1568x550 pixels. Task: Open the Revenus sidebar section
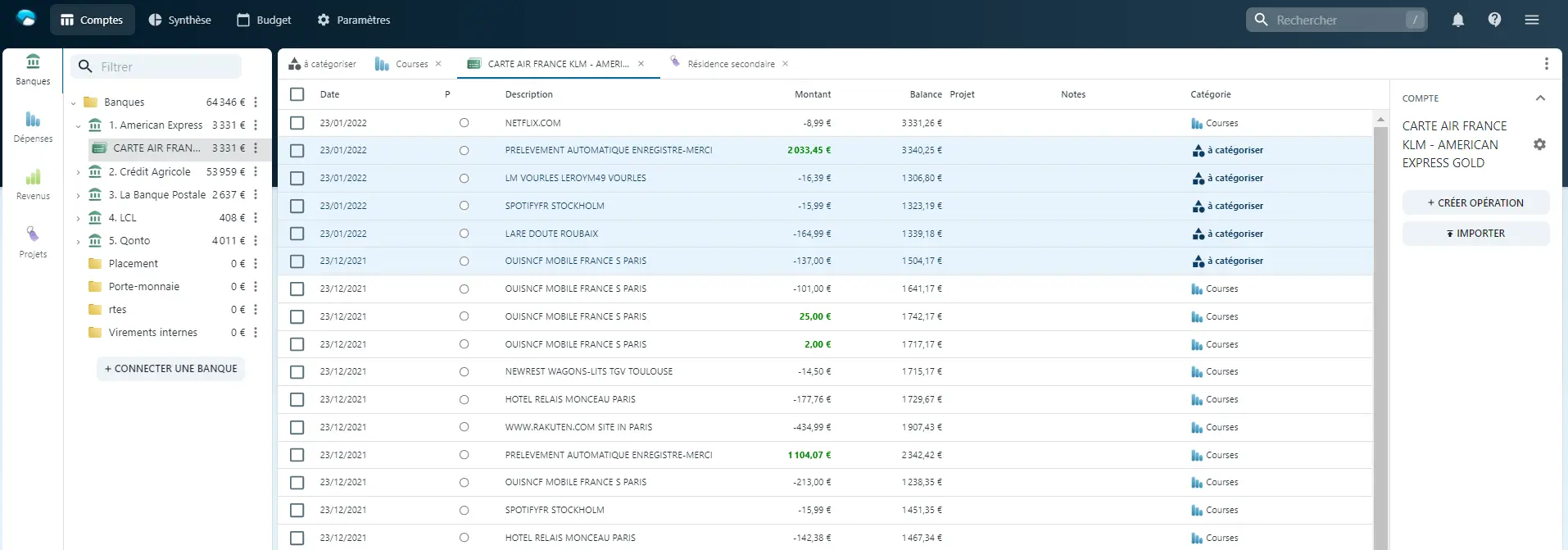click(x=33, y=184)
